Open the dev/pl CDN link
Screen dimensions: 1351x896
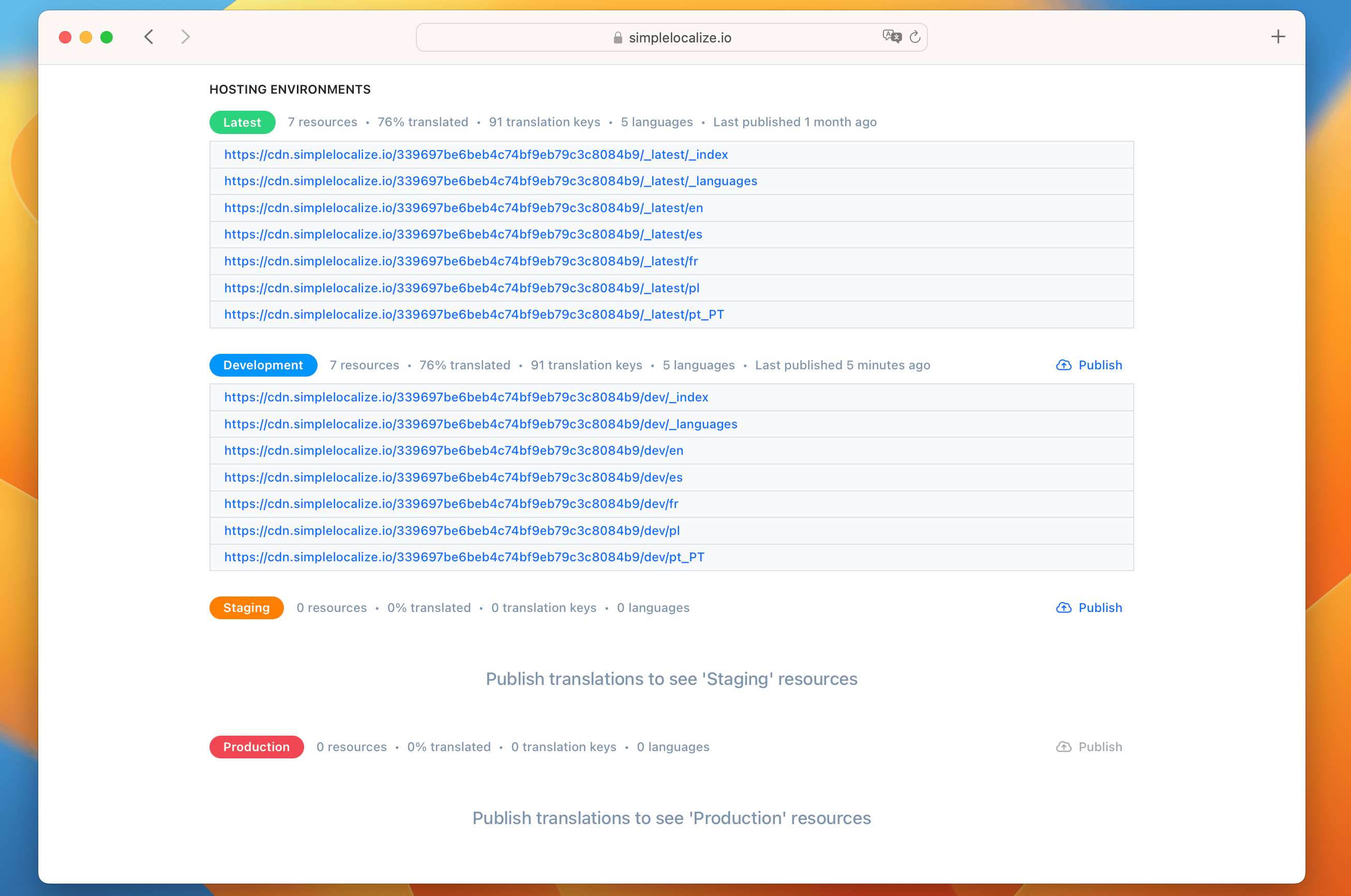pos(452,530)
